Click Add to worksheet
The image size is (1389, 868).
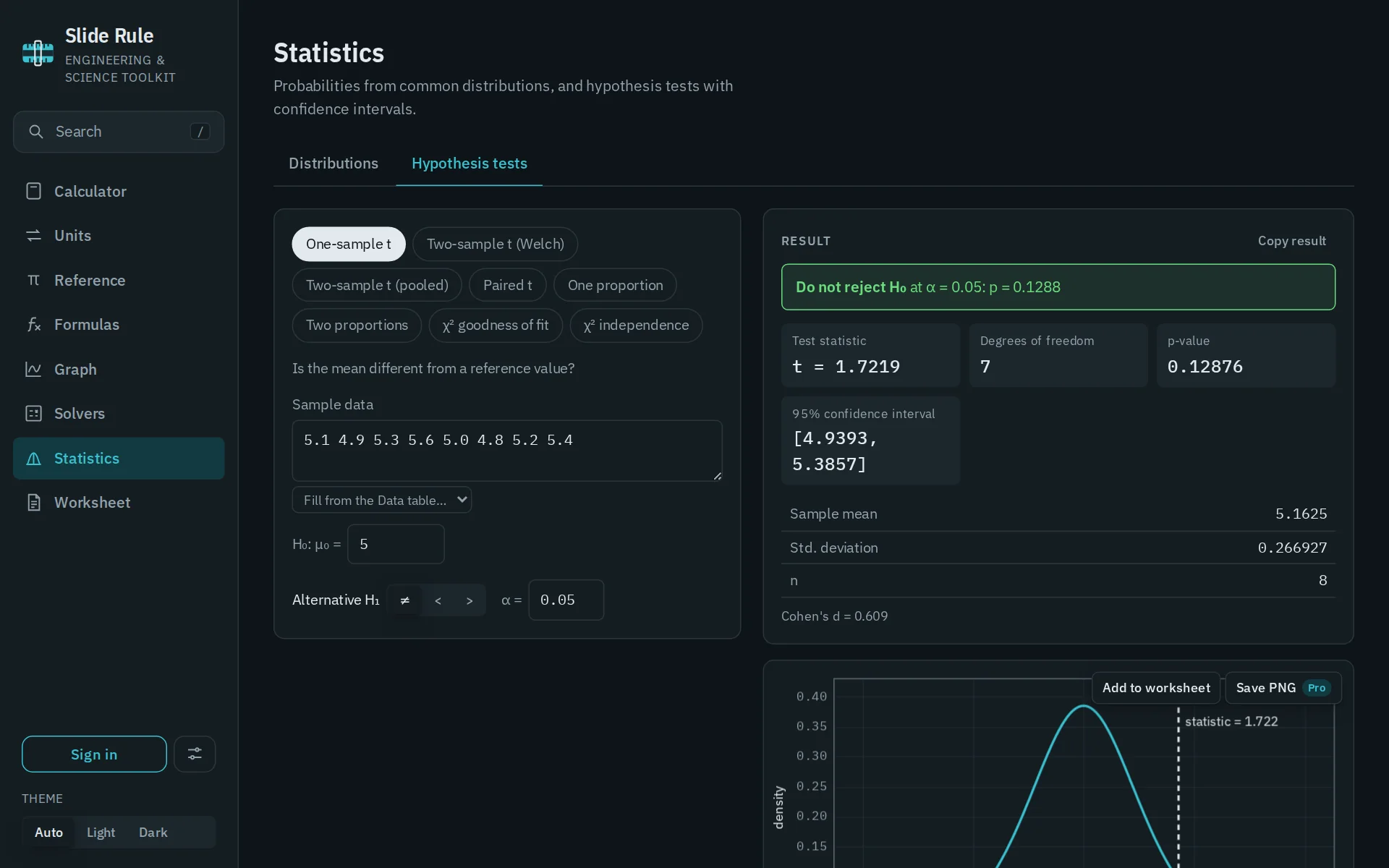(1156, 688)
